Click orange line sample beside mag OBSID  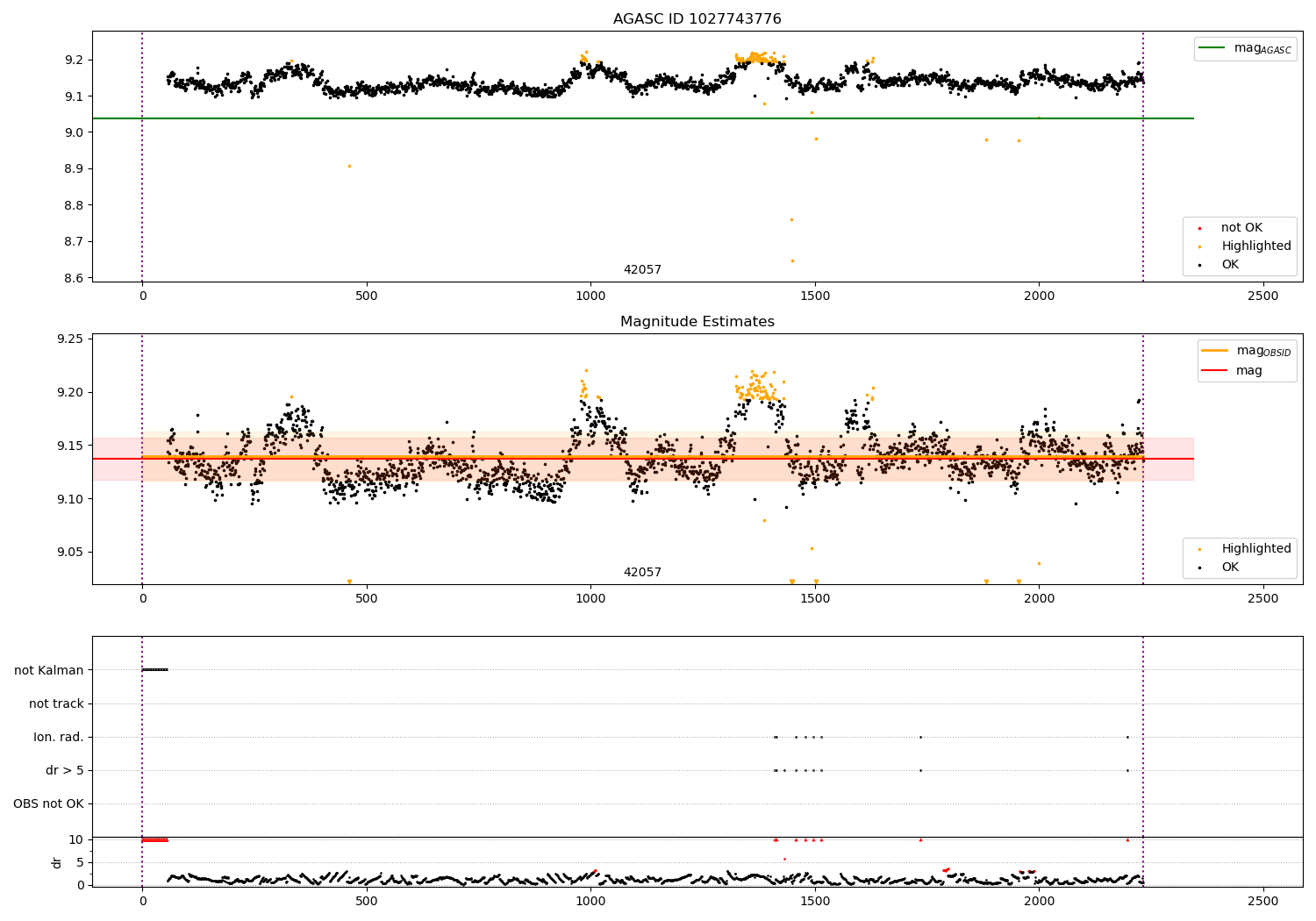[1215, 351]
